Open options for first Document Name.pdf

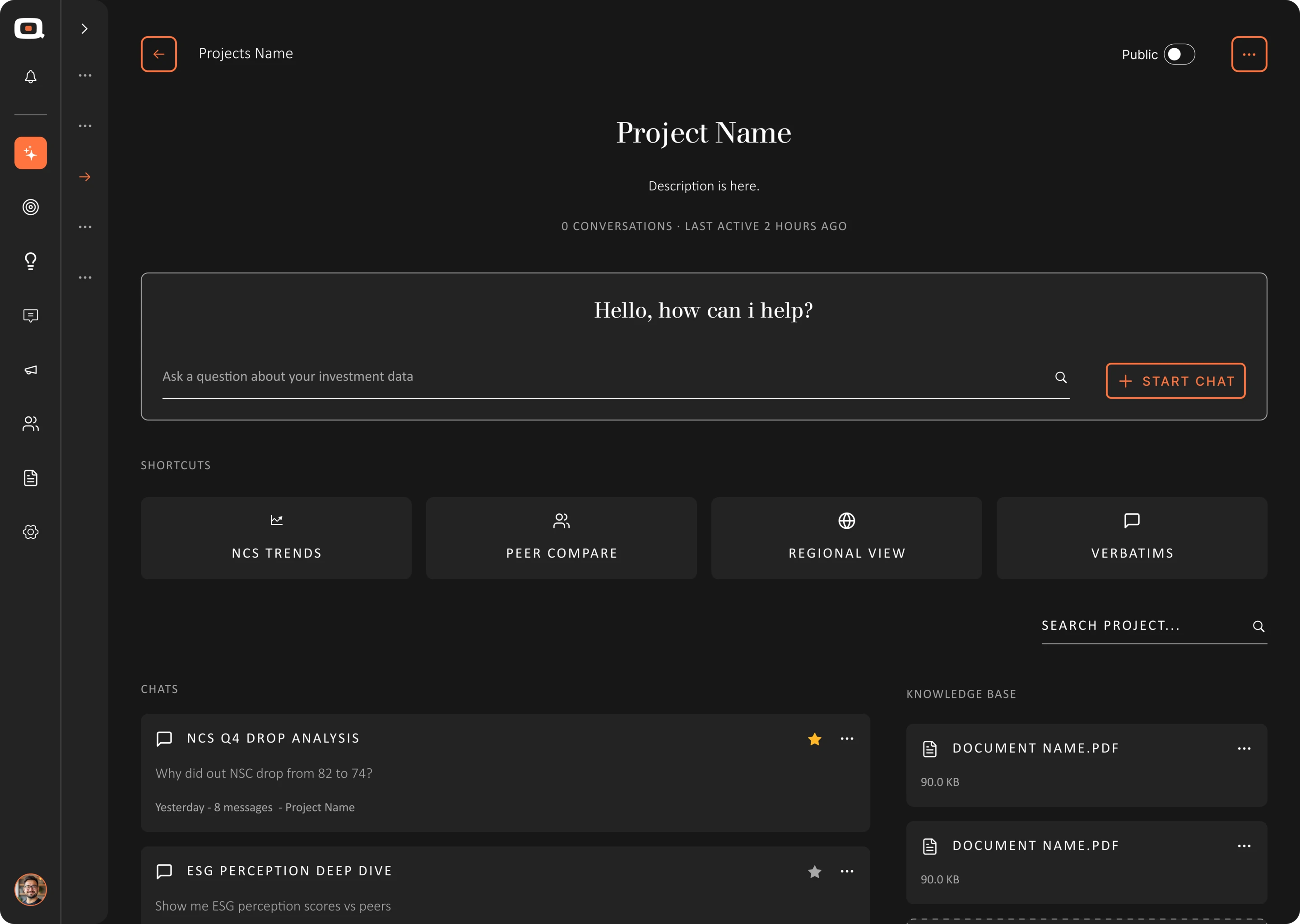1244,748
